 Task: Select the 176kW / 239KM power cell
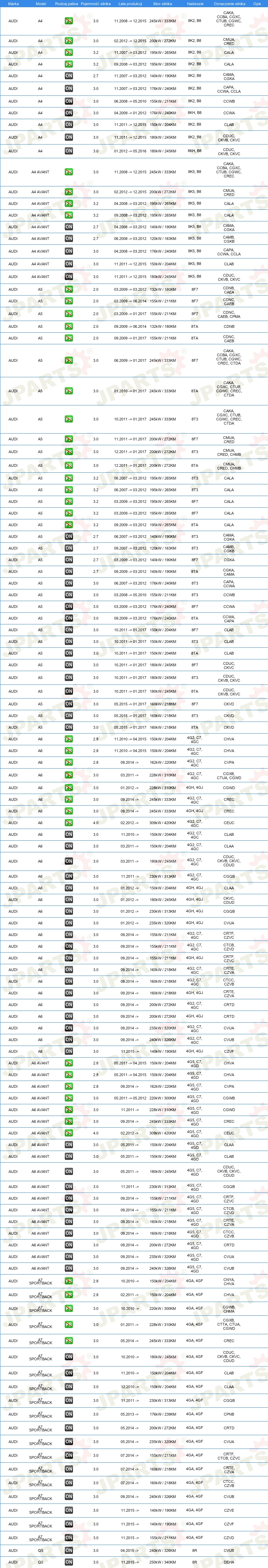pyautogui.click(x=163, y=1414)
